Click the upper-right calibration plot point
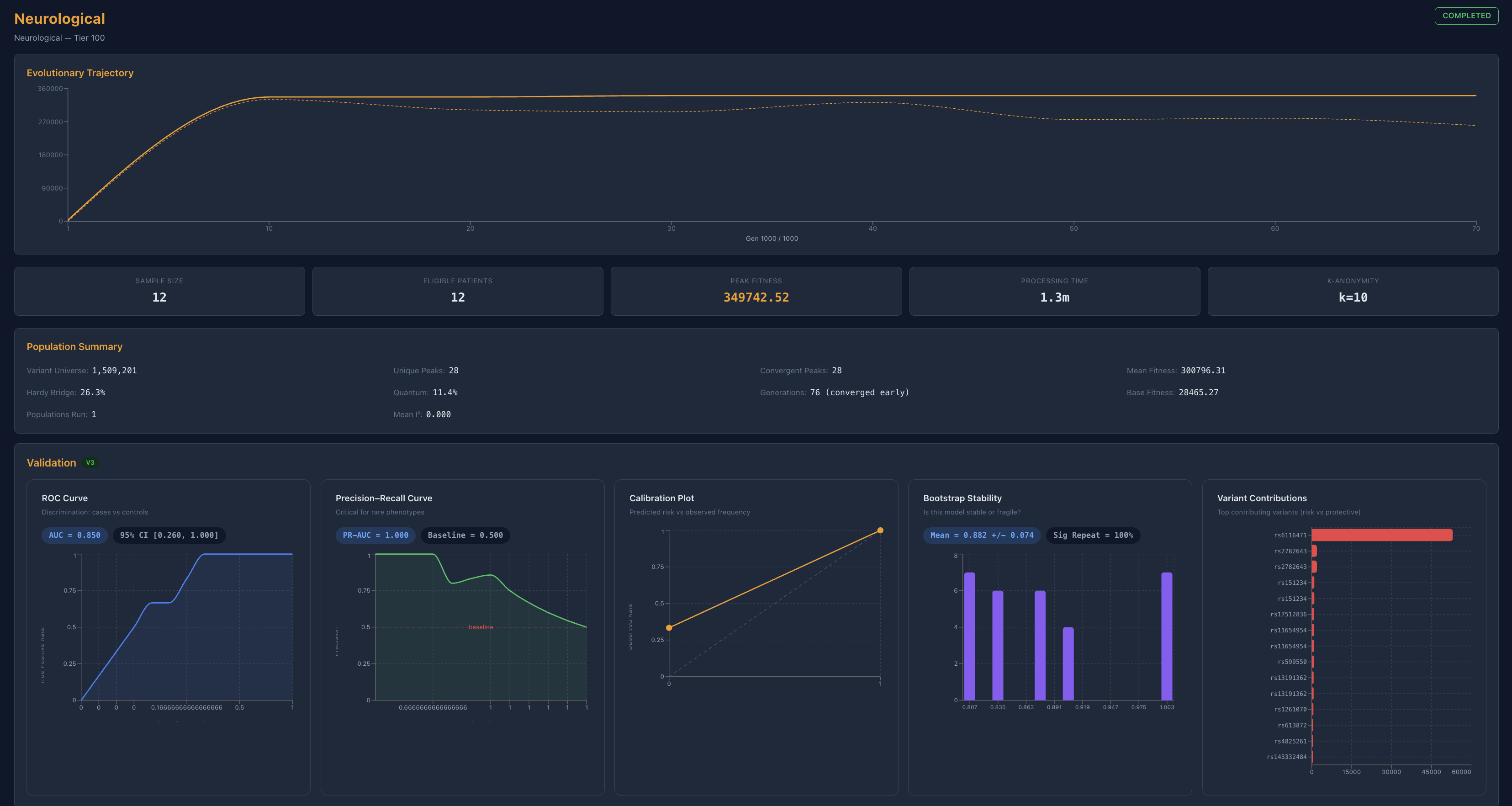 coord(880,530)
